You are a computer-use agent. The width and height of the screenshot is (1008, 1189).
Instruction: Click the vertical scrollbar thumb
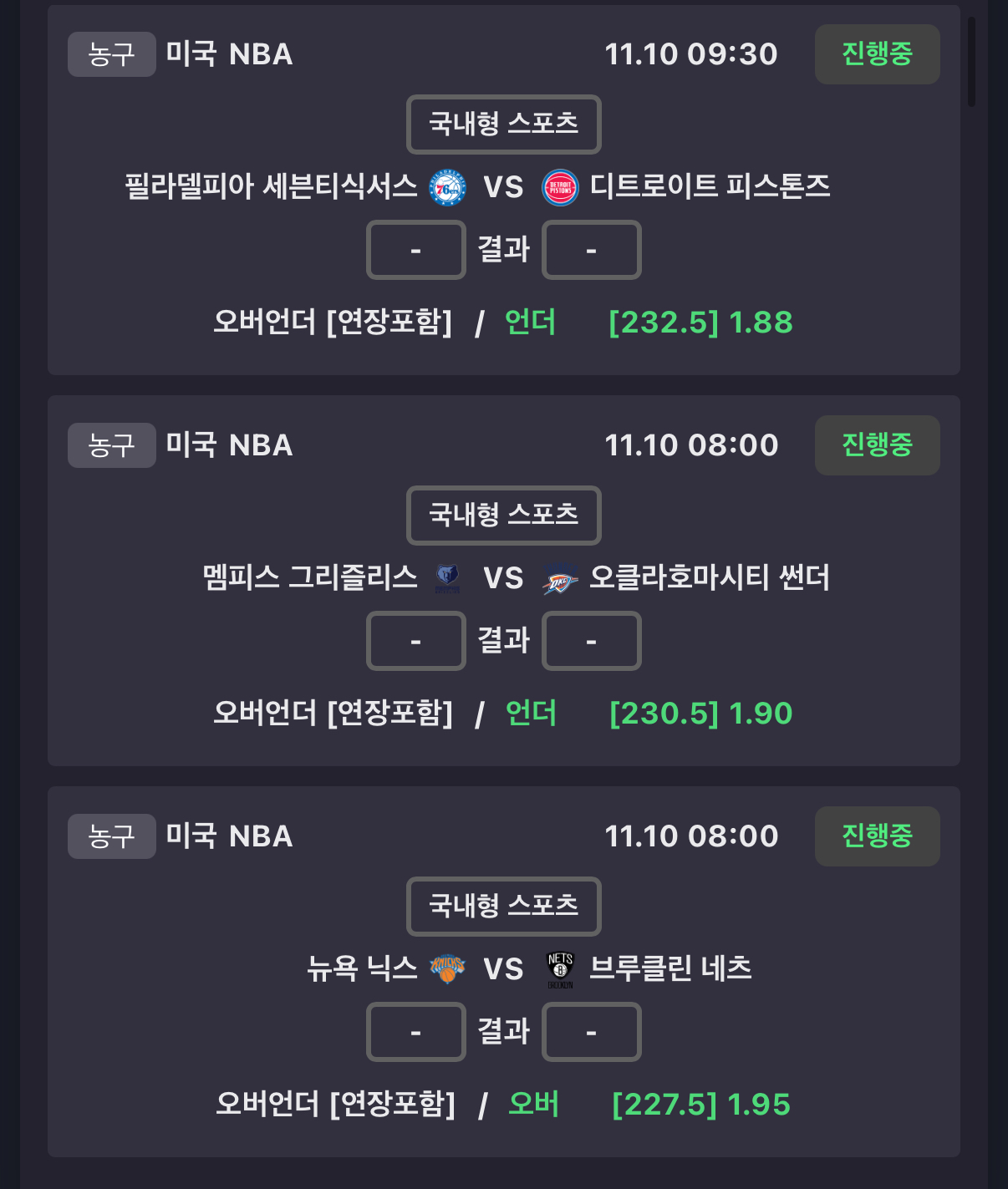coord(971,62)
